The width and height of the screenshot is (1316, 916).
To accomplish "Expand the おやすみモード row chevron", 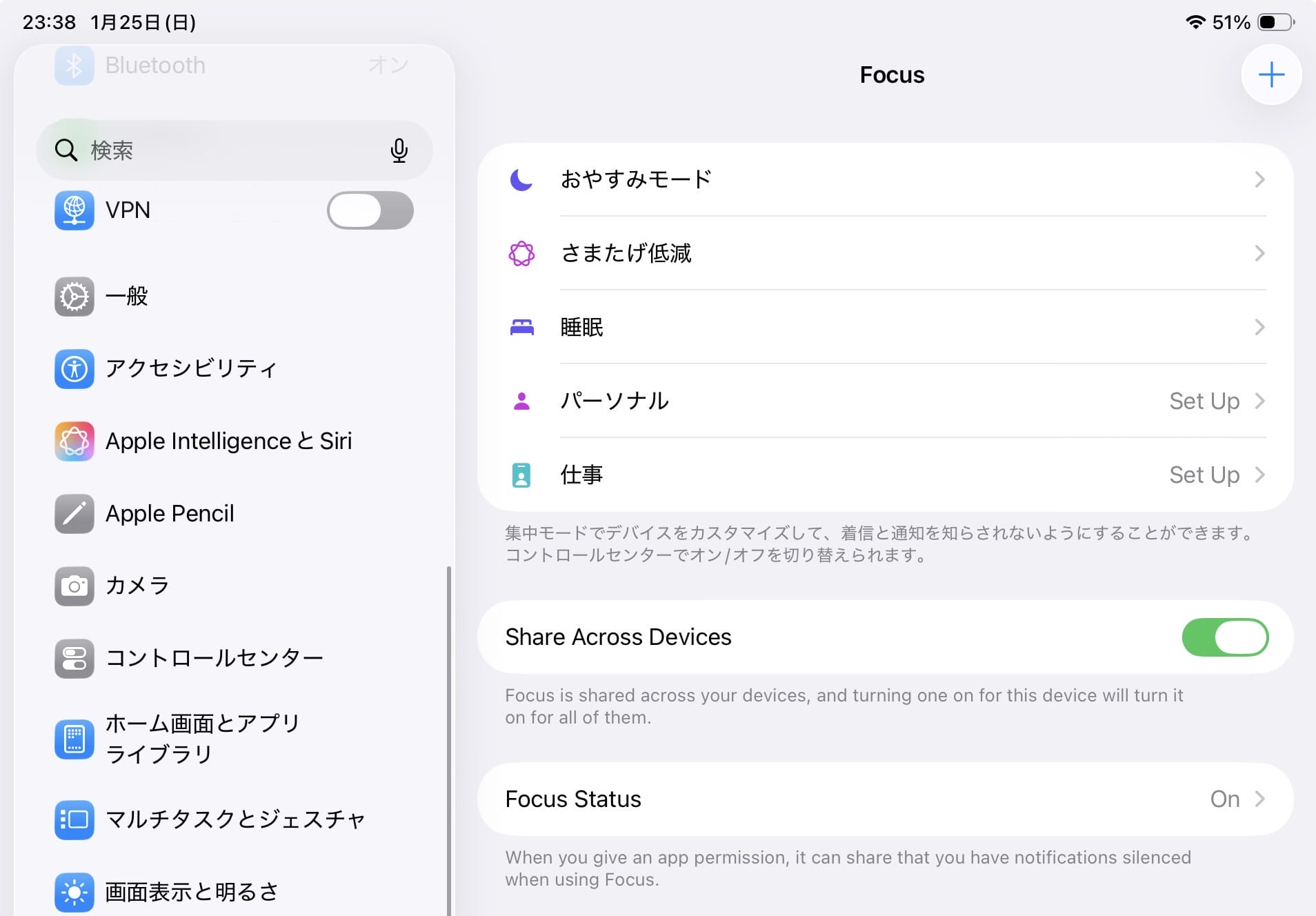I will 1259,180.
